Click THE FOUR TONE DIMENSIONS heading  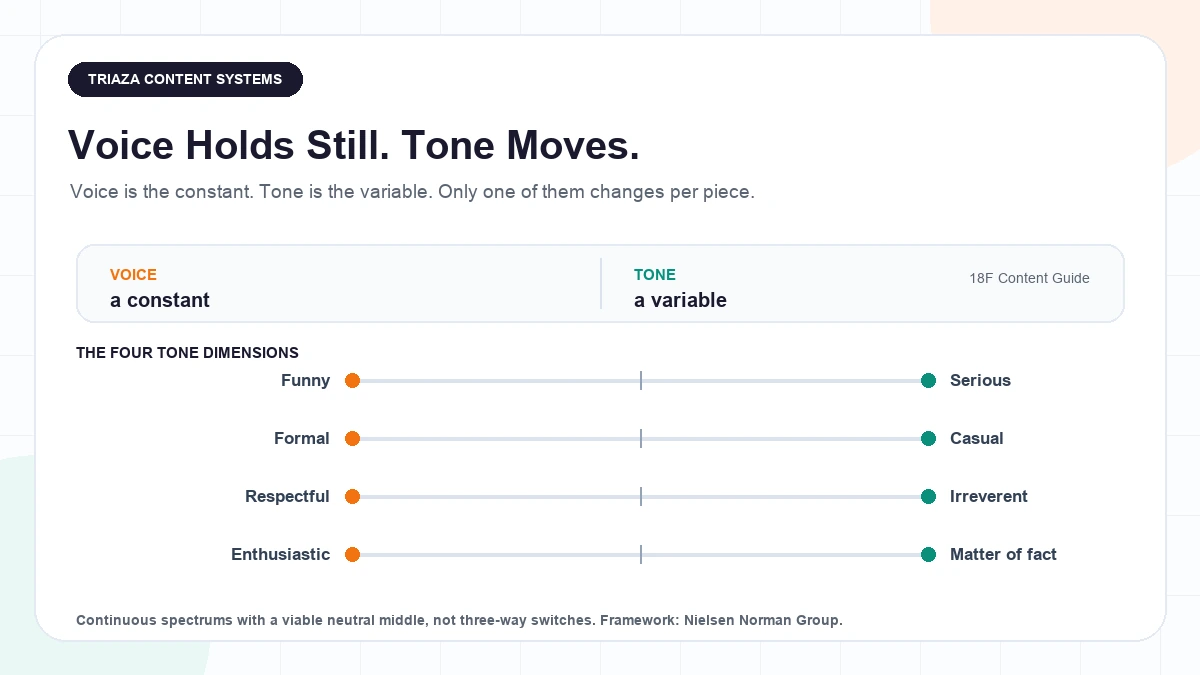(187, 353)
